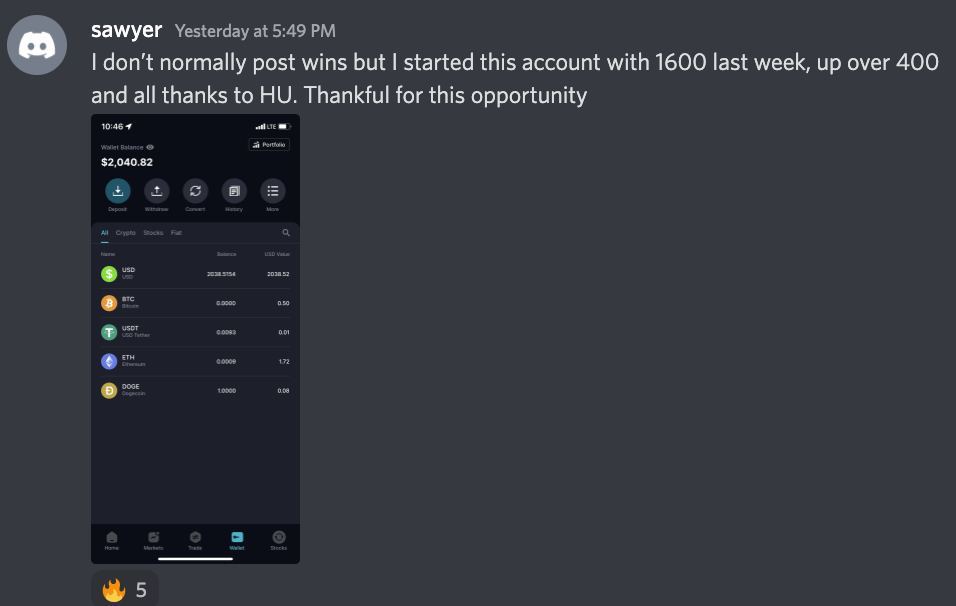This screenshot has height=606, width=956.
Task: Click the Portfolio button
Action: 269,145
